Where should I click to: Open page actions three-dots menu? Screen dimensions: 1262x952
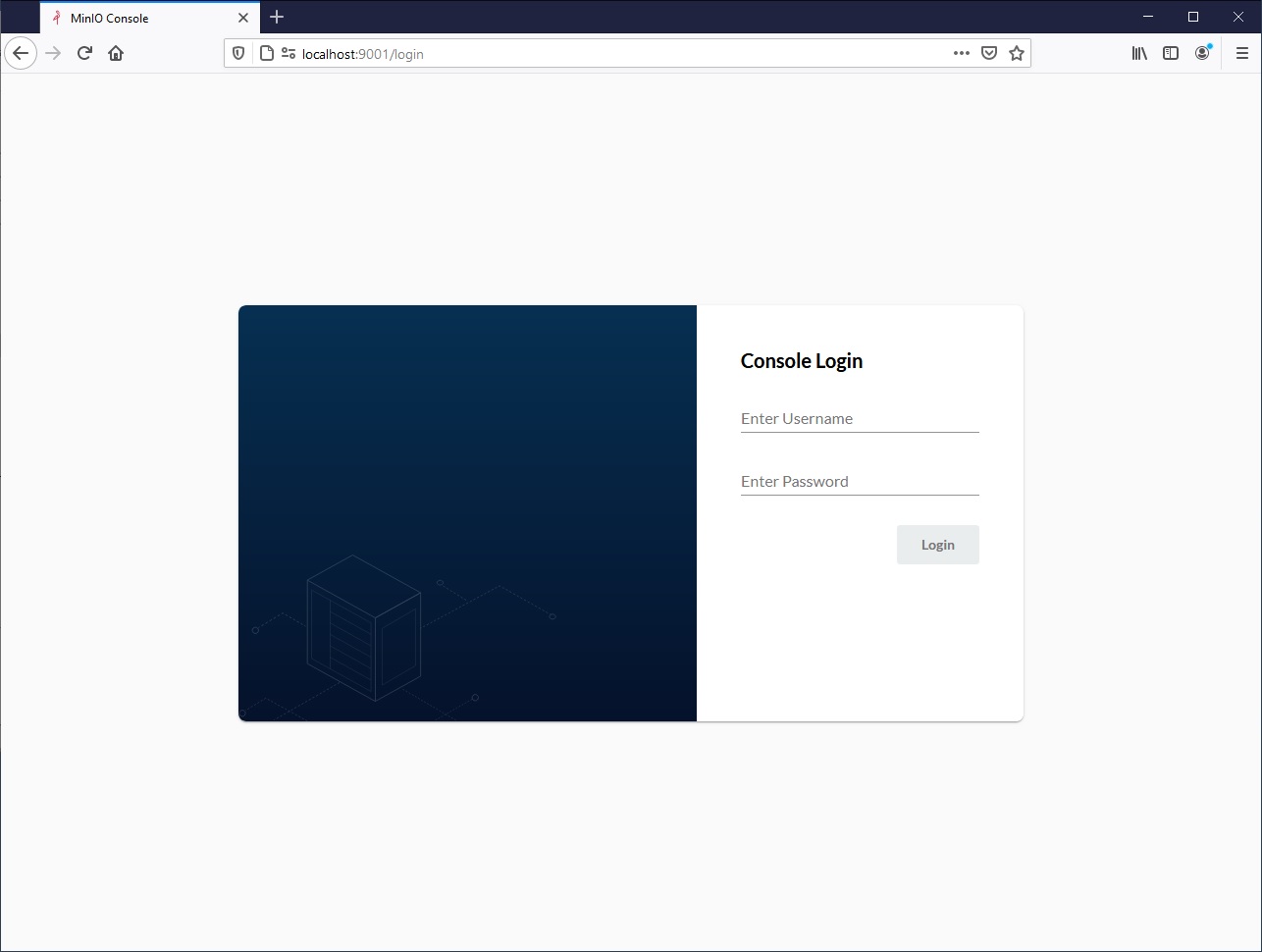pyautogui.click(x=962, y=53)
